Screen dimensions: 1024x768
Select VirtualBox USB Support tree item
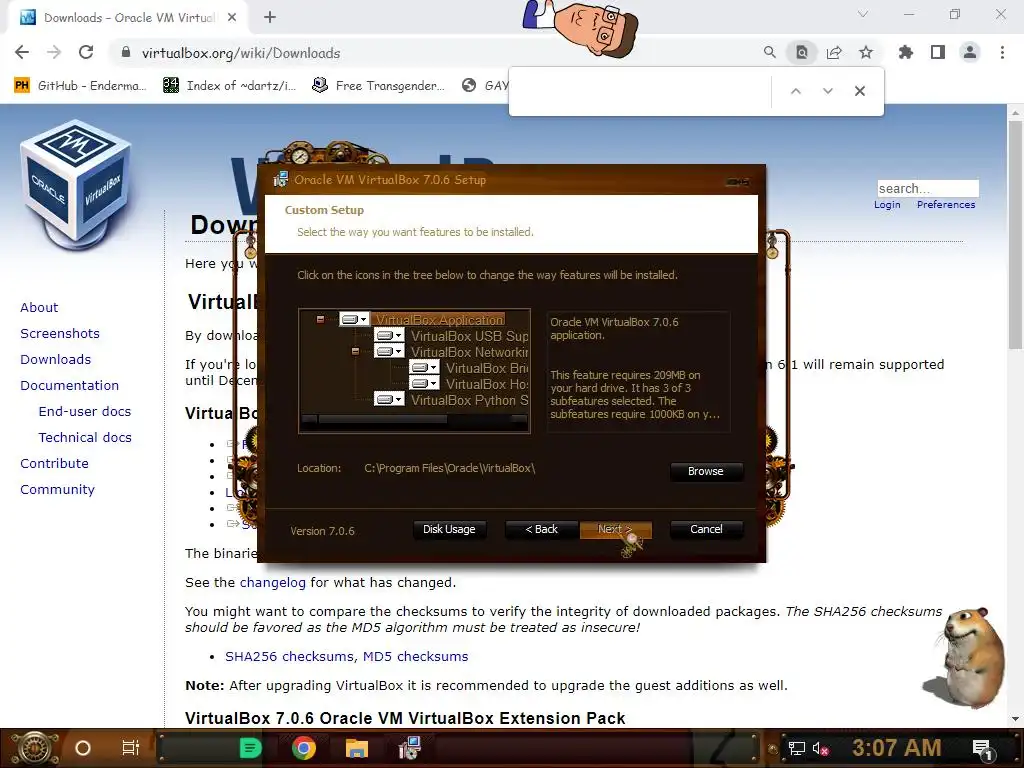(470, 336)
